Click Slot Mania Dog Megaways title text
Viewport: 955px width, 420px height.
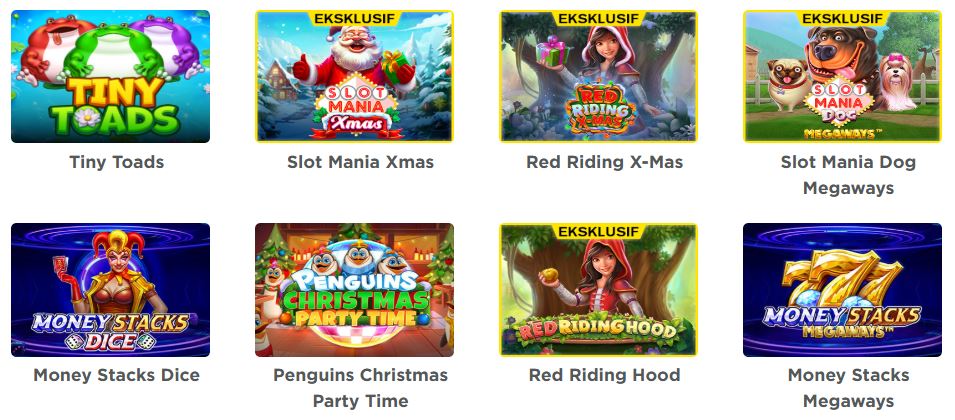pos(848,175)
